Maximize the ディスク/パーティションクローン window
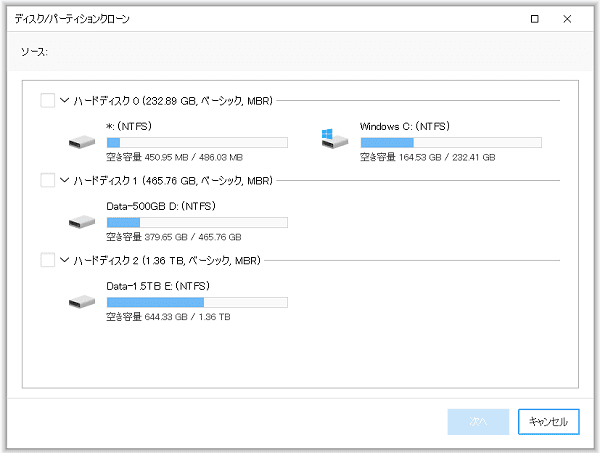 (x=535, y=19)
